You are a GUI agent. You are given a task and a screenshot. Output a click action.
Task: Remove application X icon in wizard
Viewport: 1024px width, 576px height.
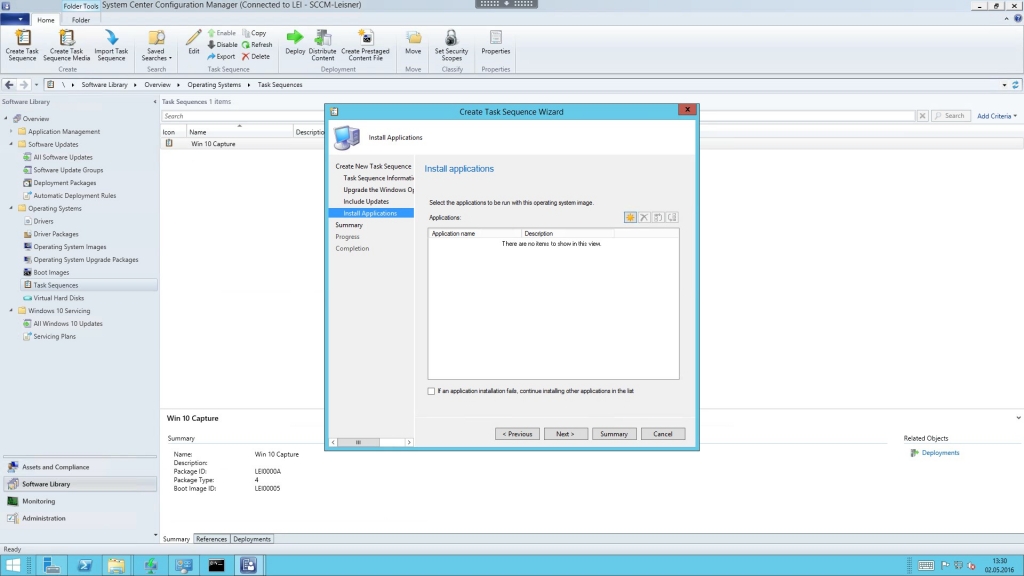[645, 217]
